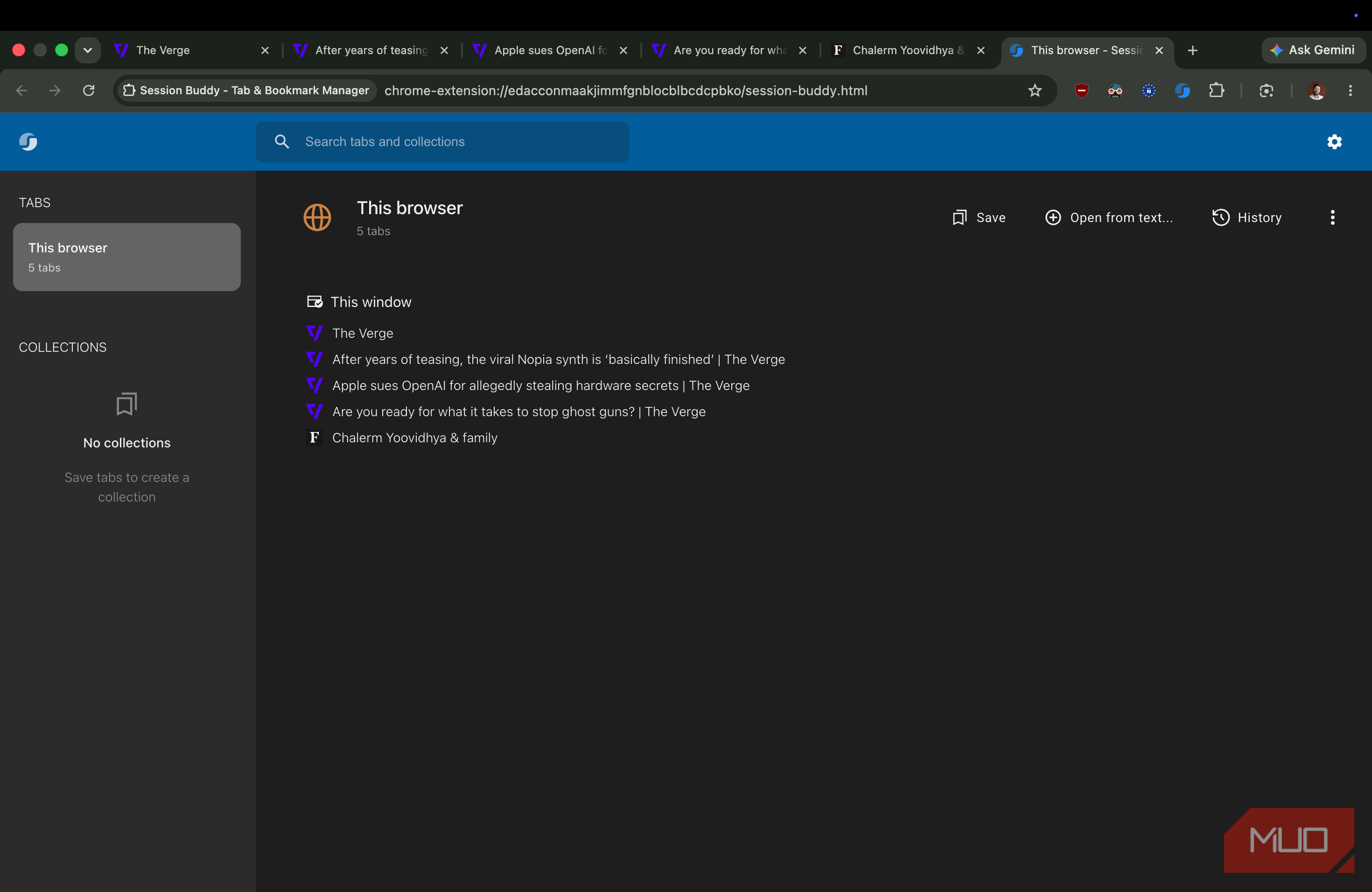This screenshot has height=892, width=1372.
Task: Click the COLLECTIONS sidebar heading
Action: (63, 347)
